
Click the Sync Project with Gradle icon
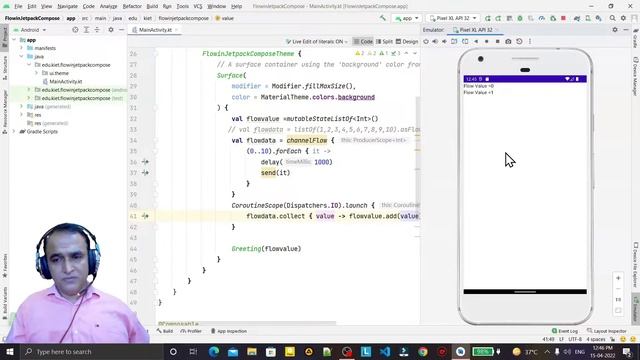tap(577, 18)
